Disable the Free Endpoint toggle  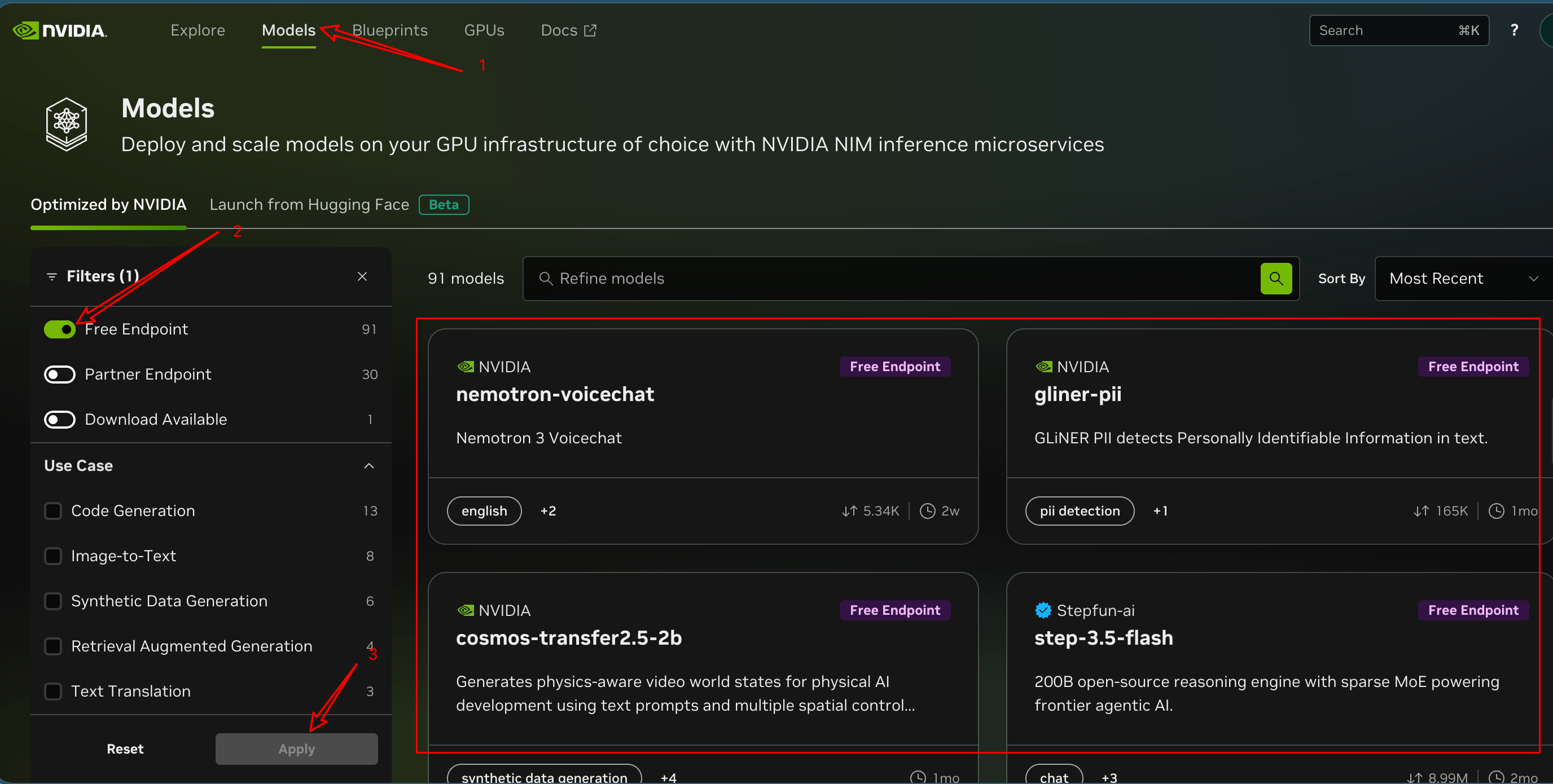[x=60, y=329]
